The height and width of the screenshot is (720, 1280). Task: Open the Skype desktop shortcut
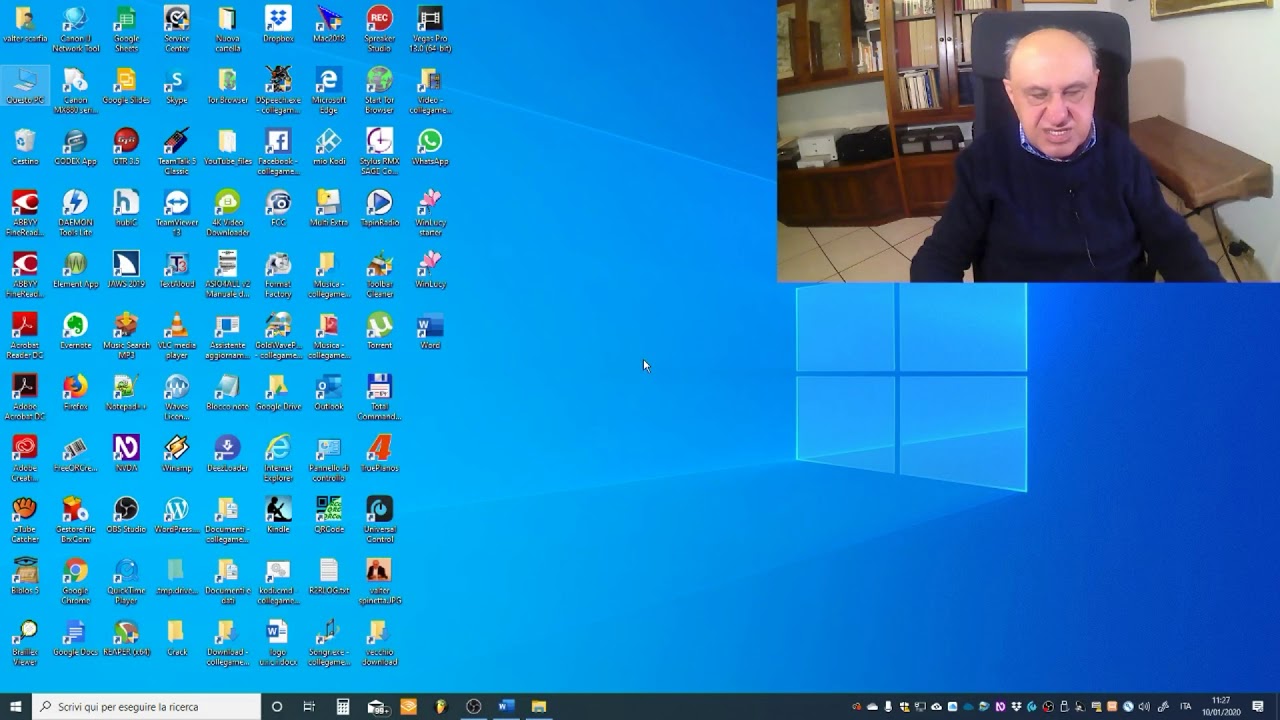click(x=176, y=87)
